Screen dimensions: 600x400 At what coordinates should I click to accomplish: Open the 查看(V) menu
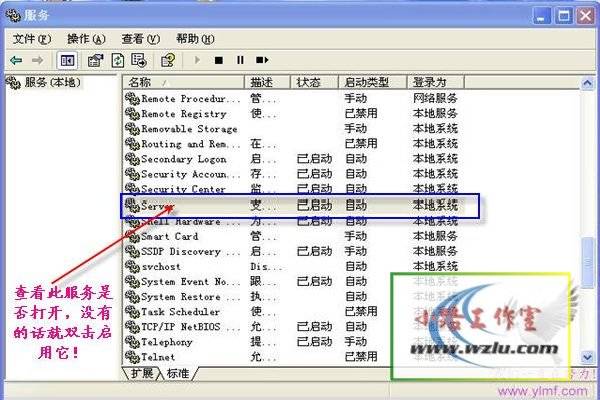(139, 39)
